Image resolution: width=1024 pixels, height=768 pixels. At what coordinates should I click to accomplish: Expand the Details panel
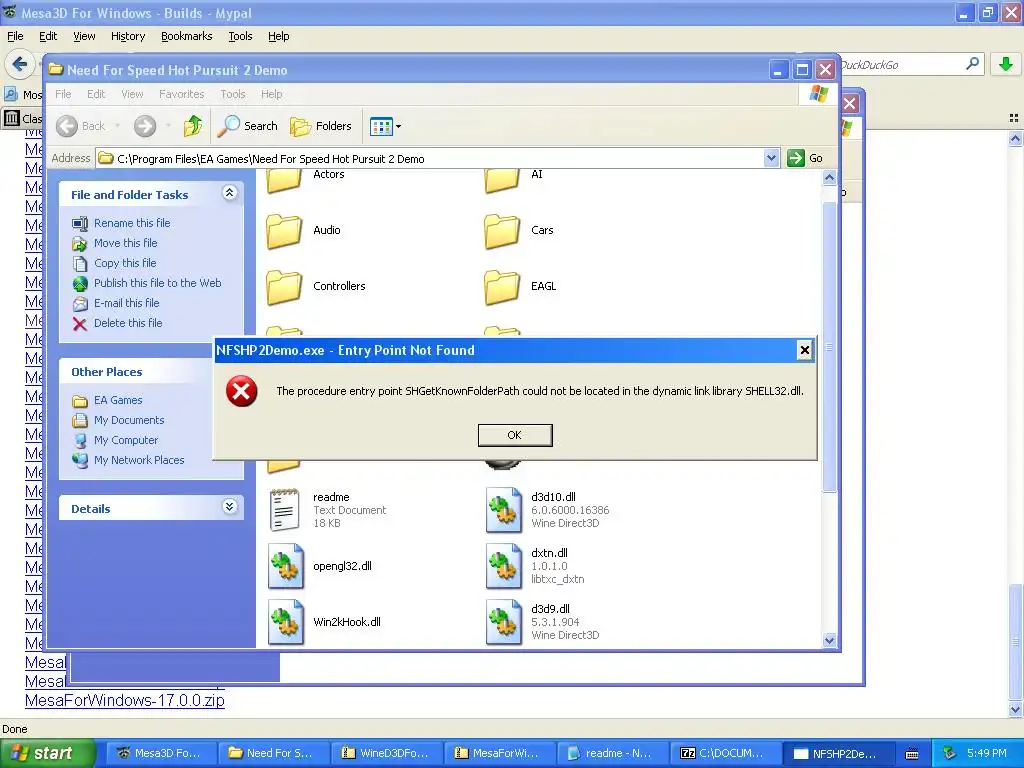point(229,507)
